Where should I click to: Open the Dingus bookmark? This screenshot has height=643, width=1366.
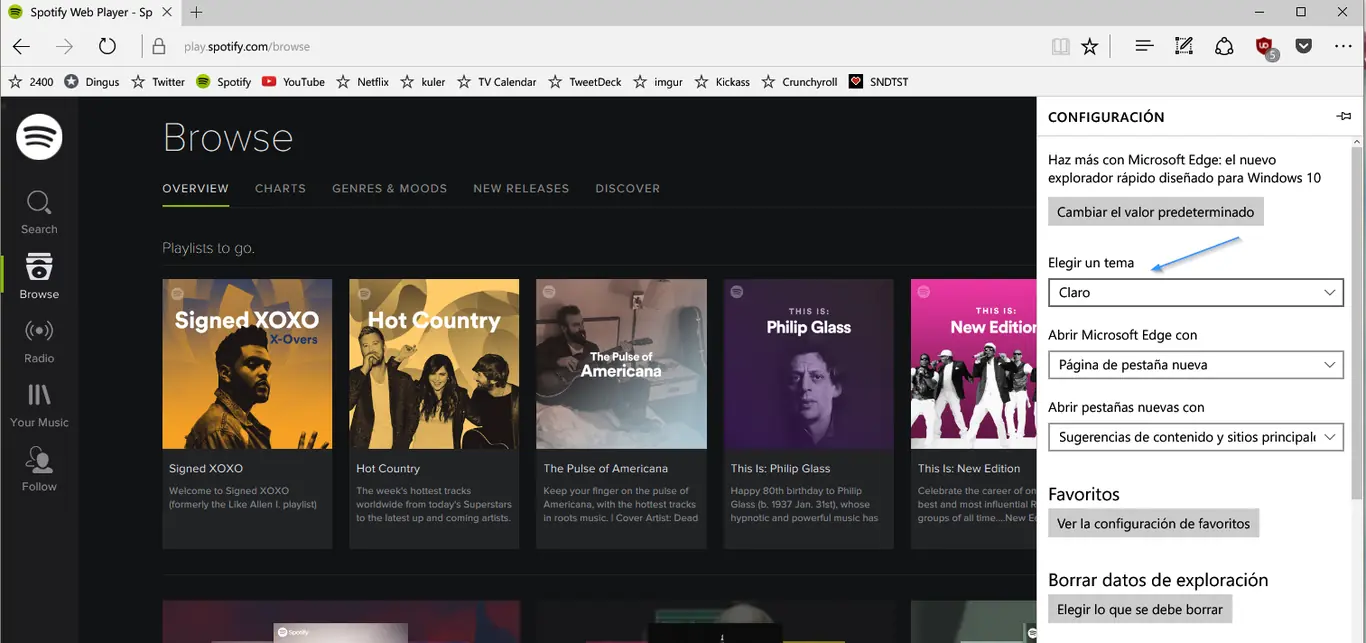pos(92,82)
